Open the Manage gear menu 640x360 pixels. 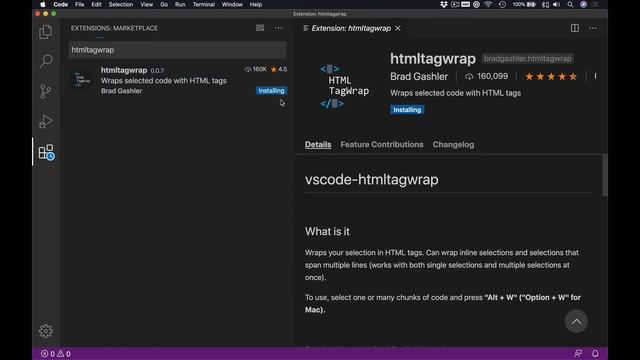click(46, 331)
